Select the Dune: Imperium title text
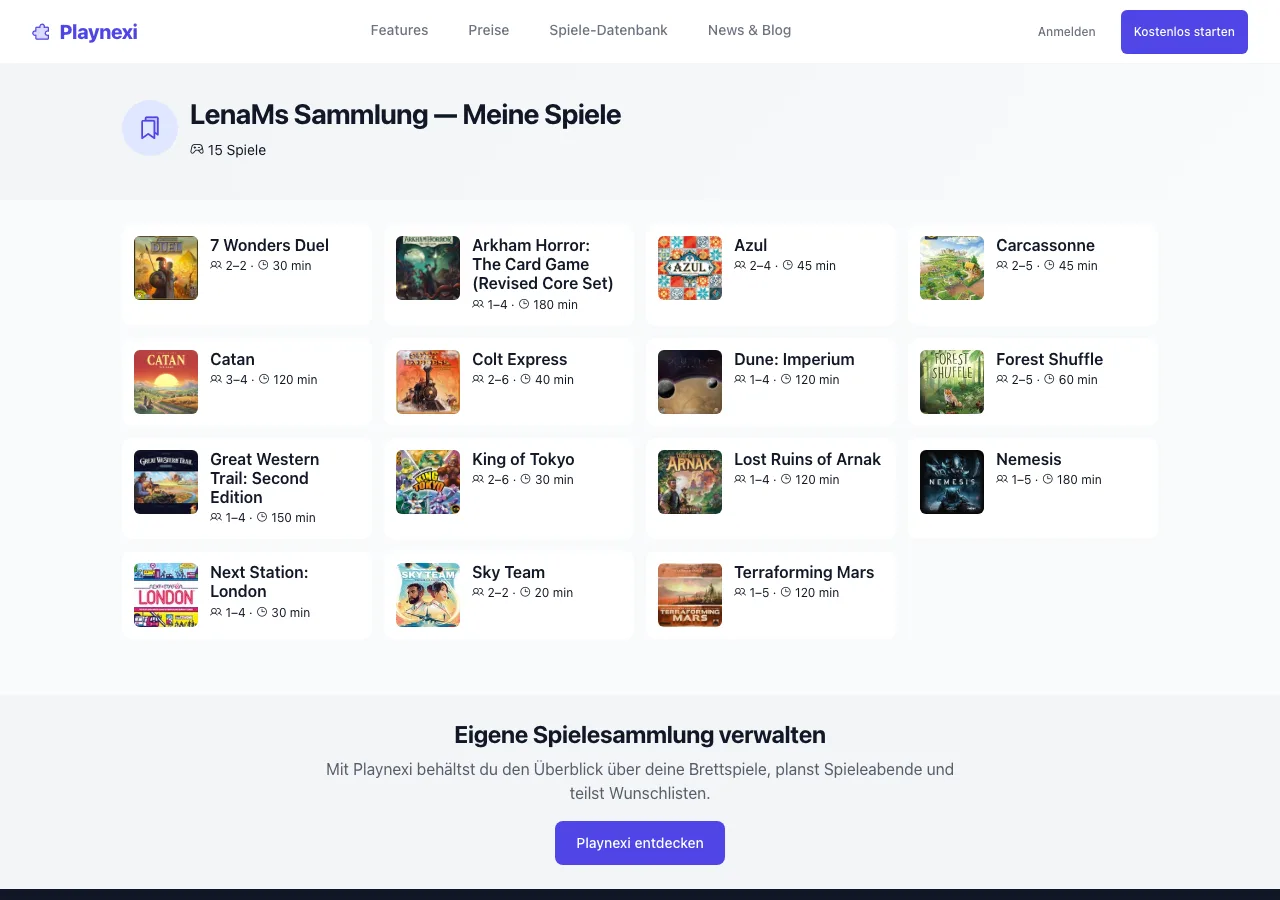Viewport: 1280px width, 900px height. pyautogui.click(x=794, y=359)
